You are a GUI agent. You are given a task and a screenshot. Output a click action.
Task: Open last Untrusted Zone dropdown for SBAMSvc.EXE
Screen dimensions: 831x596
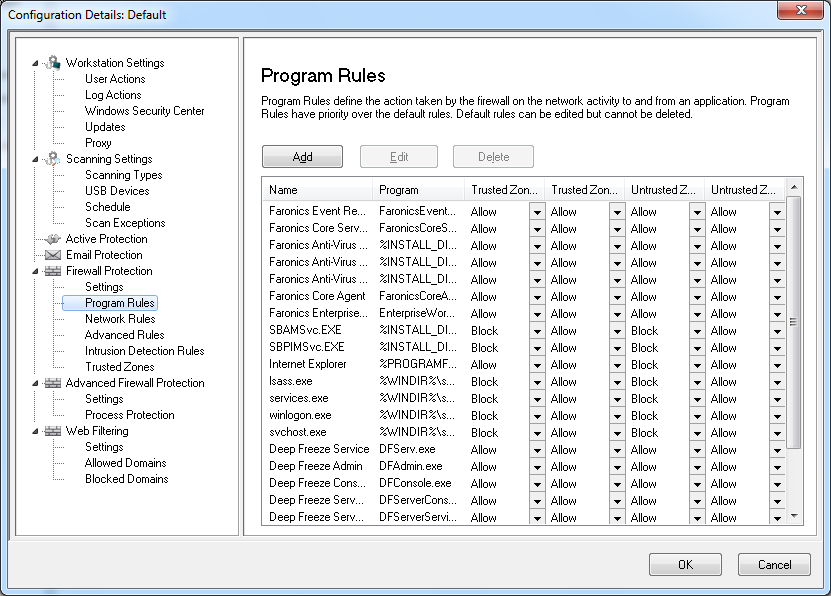click(777, 331)
